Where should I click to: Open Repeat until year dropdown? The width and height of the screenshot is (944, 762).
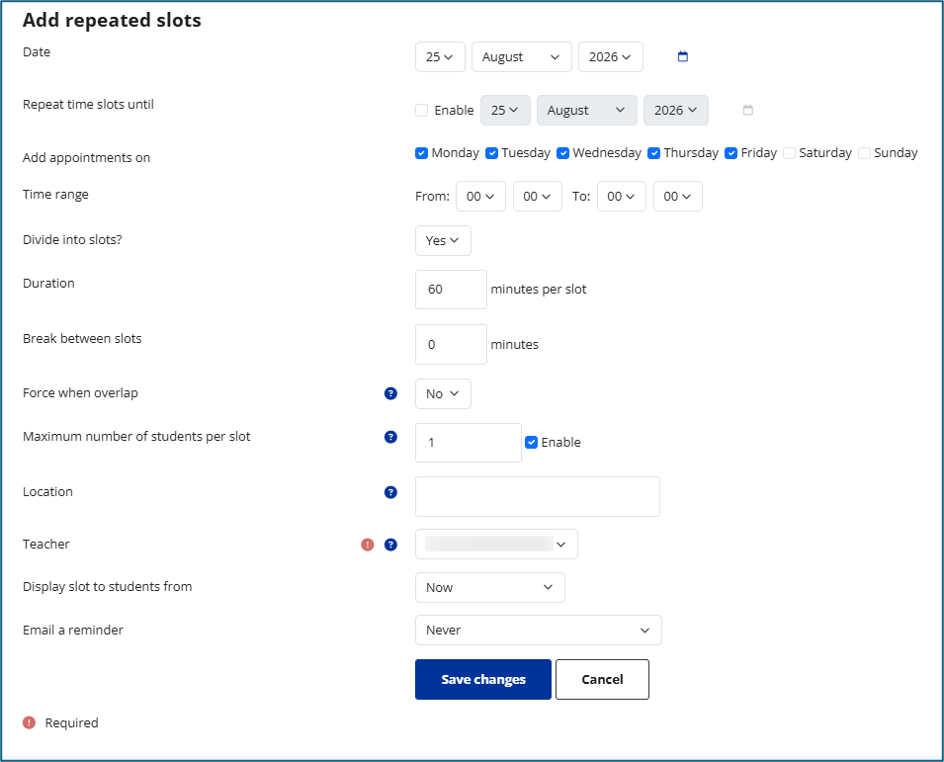tap(676, 110)
